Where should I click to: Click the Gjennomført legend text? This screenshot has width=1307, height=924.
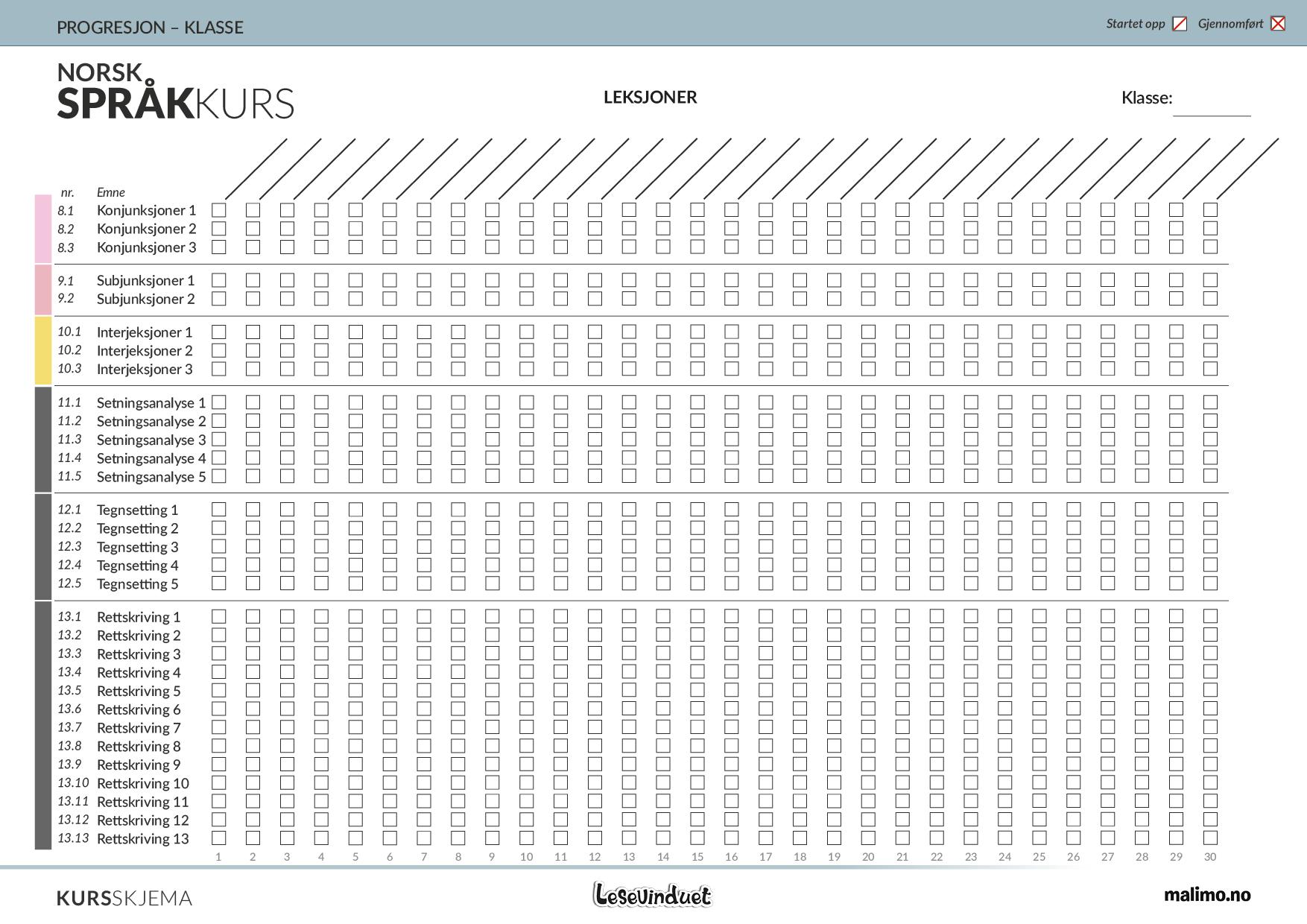1231,24
